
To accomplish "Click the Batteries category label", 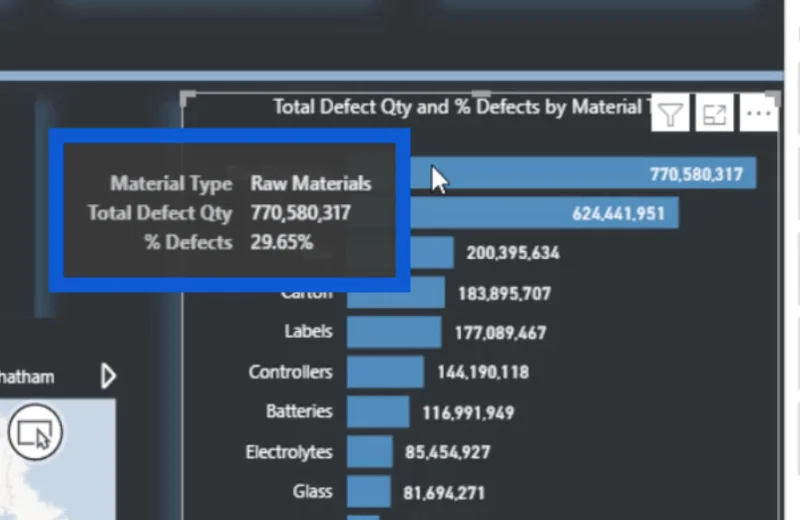I will (299, 411).
